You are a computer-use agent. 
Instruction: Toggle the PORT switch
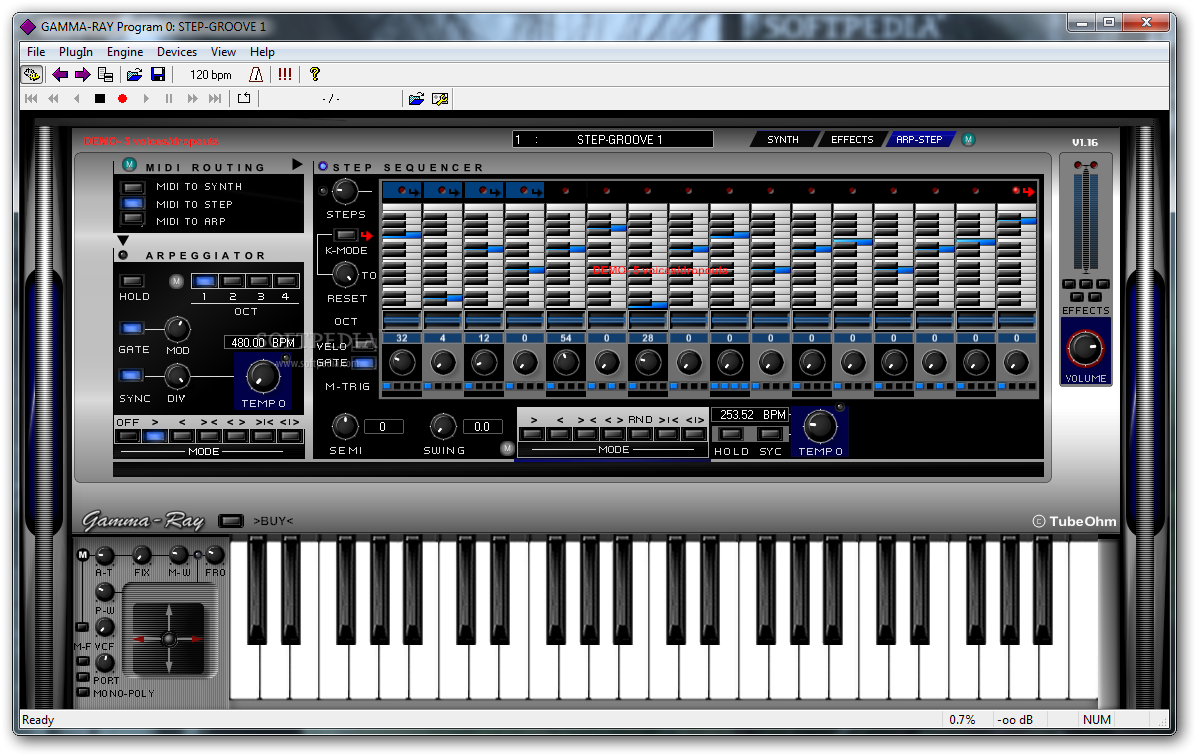83,677
